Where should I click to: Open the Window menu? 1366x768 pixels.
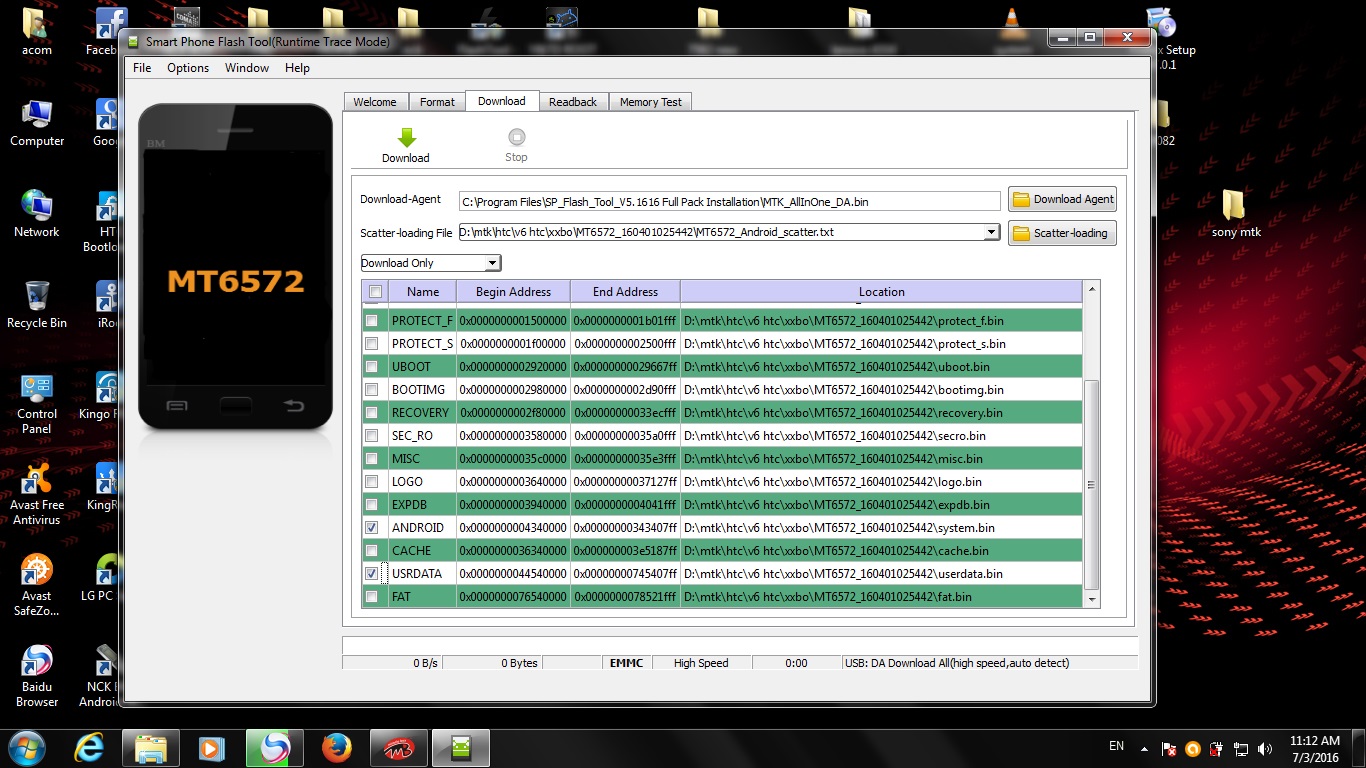(247, 68)
